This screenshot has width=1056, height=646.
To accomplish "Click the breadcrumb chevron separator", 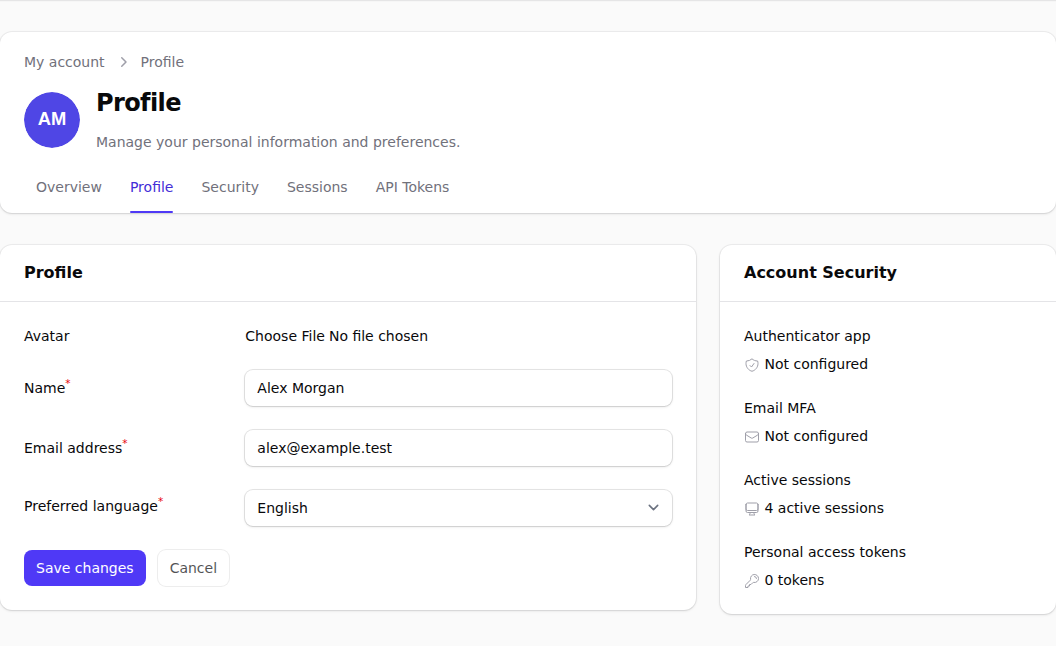I will click(x=123, y=62).
